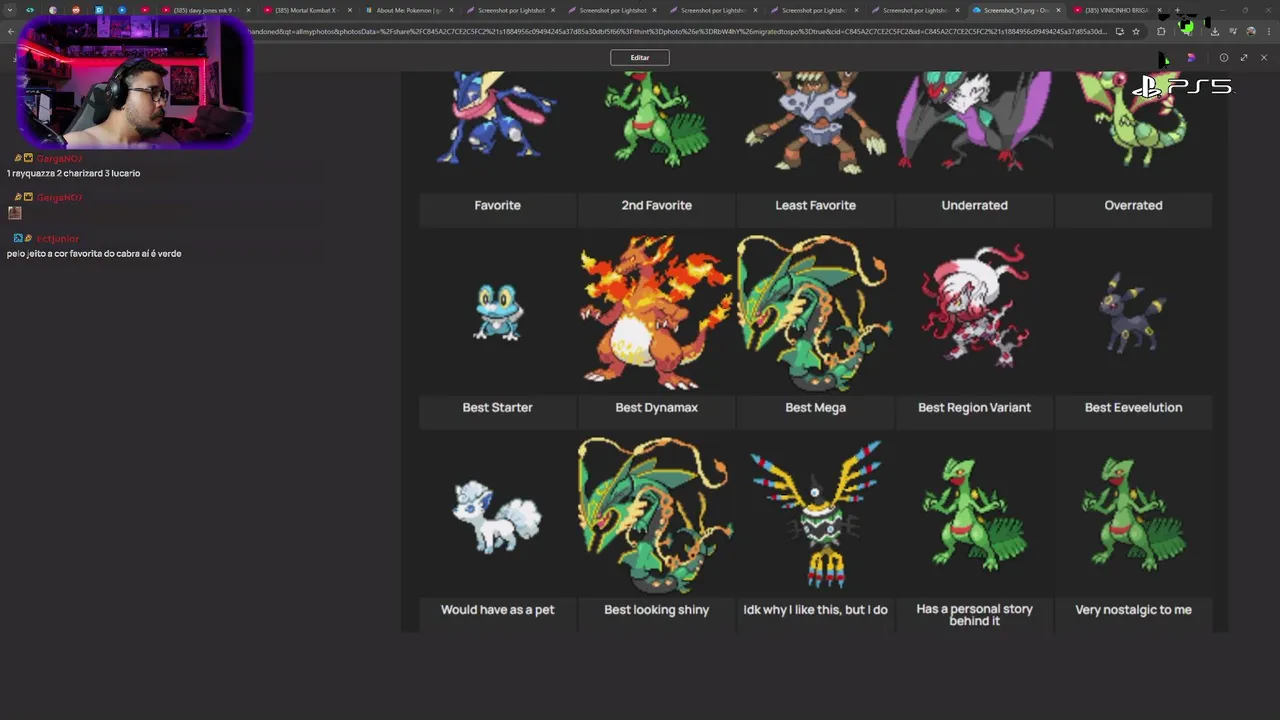Click the Alolan Vulpix above Would have as a pet
The width and height of the screenshot is (1280, 720).
point(497,516)
